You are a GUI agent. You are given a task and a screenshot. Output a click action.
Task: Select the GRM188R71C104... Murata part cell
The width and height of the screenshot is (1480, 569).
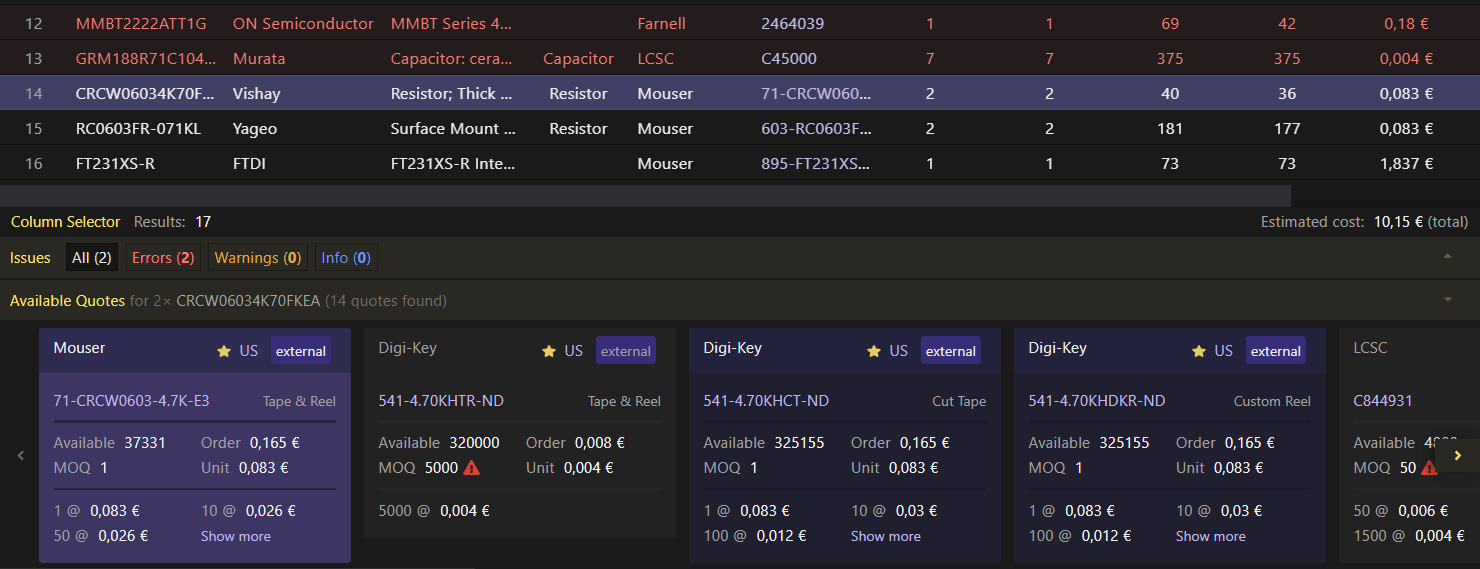145,59
